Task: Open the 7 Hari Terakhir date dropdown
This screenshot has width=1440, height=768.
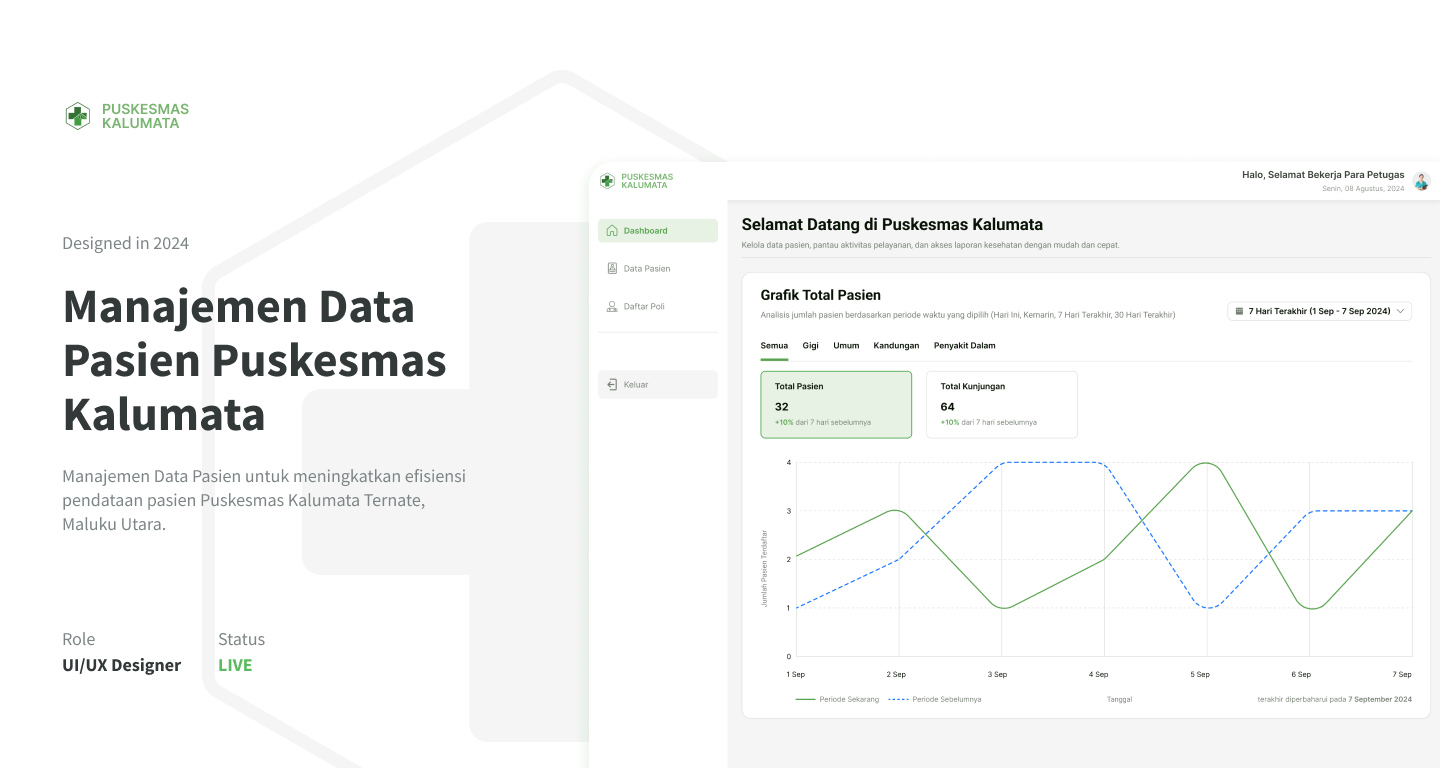Action: tap(1318, 312)
